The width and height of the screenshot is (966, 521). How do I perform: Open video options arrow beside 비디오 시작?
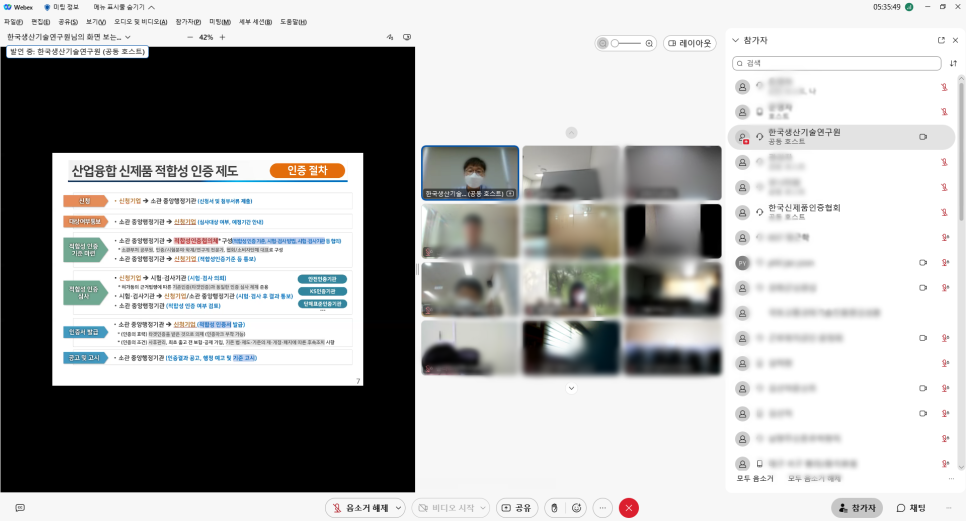[483, 507]
